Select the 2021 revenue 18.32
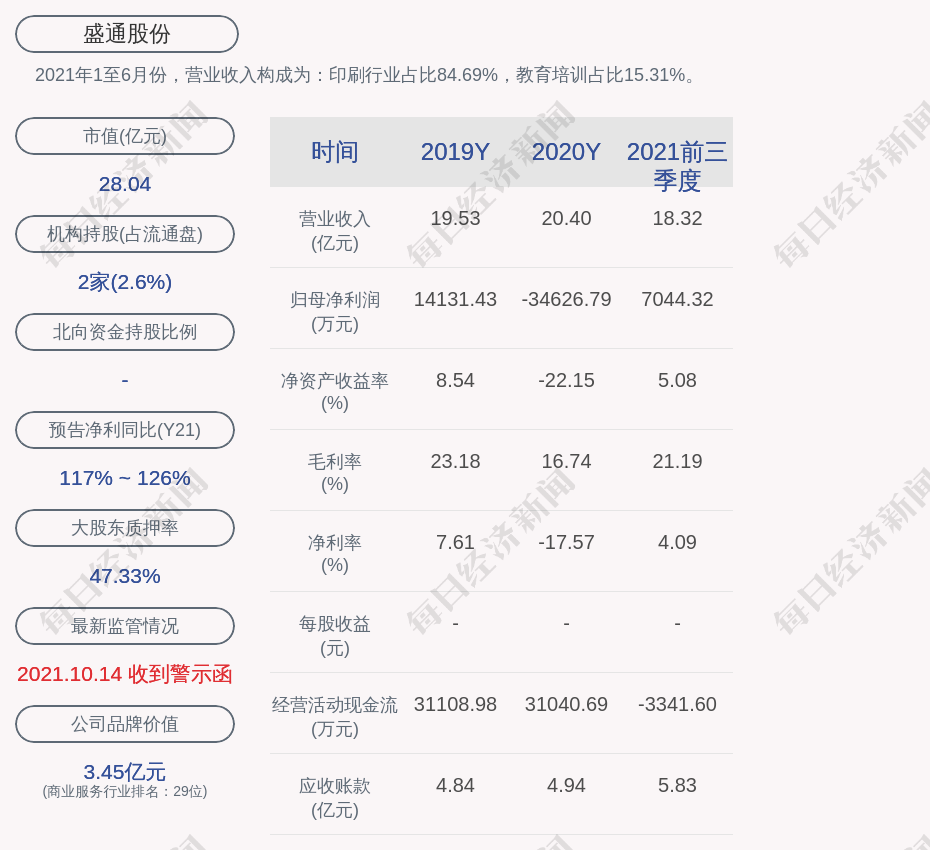930x850 pixels. [677, 218]
